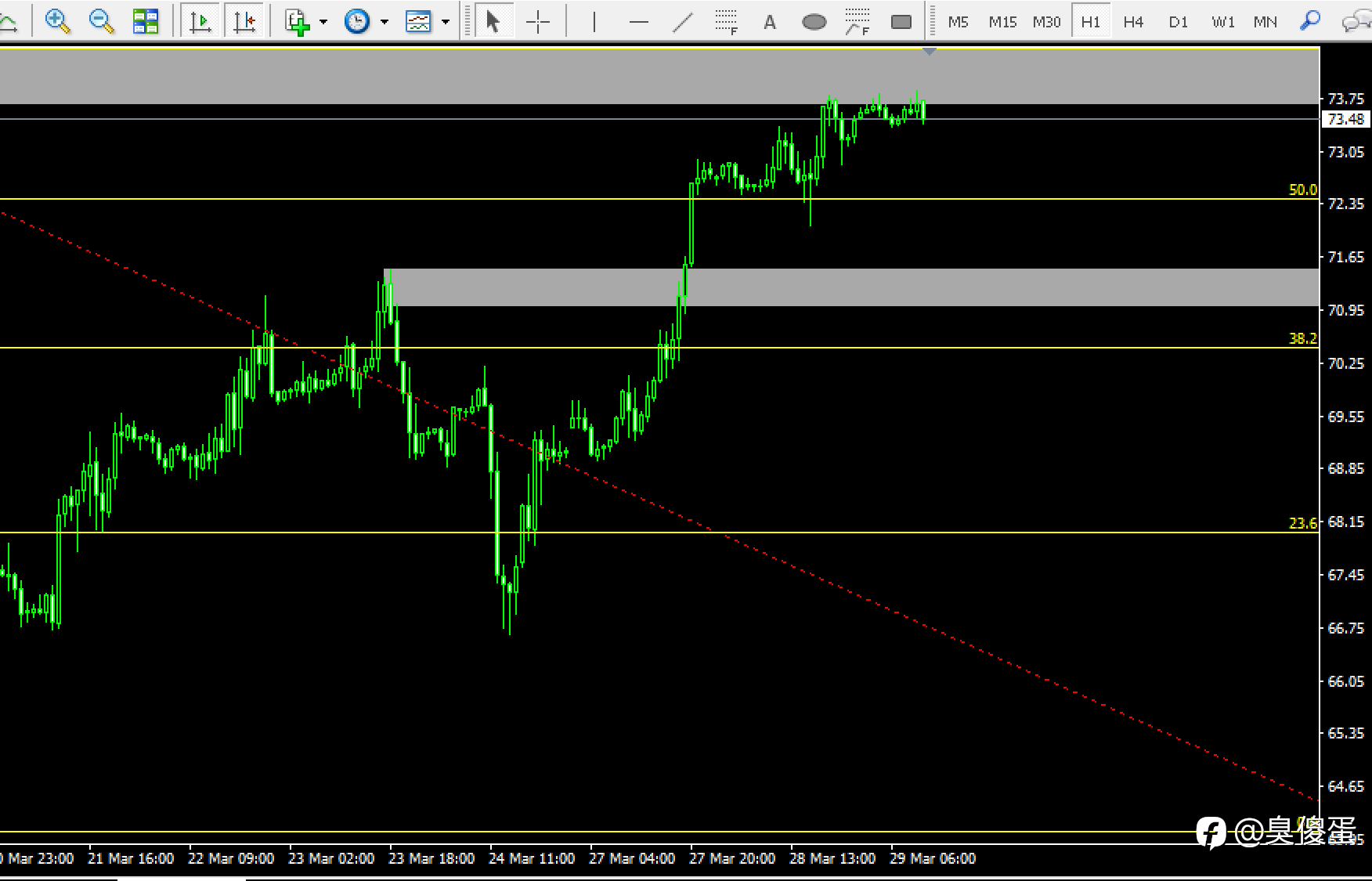Select the Ellipse drawing tool
Screen dimensions: 1372x881
814,22
